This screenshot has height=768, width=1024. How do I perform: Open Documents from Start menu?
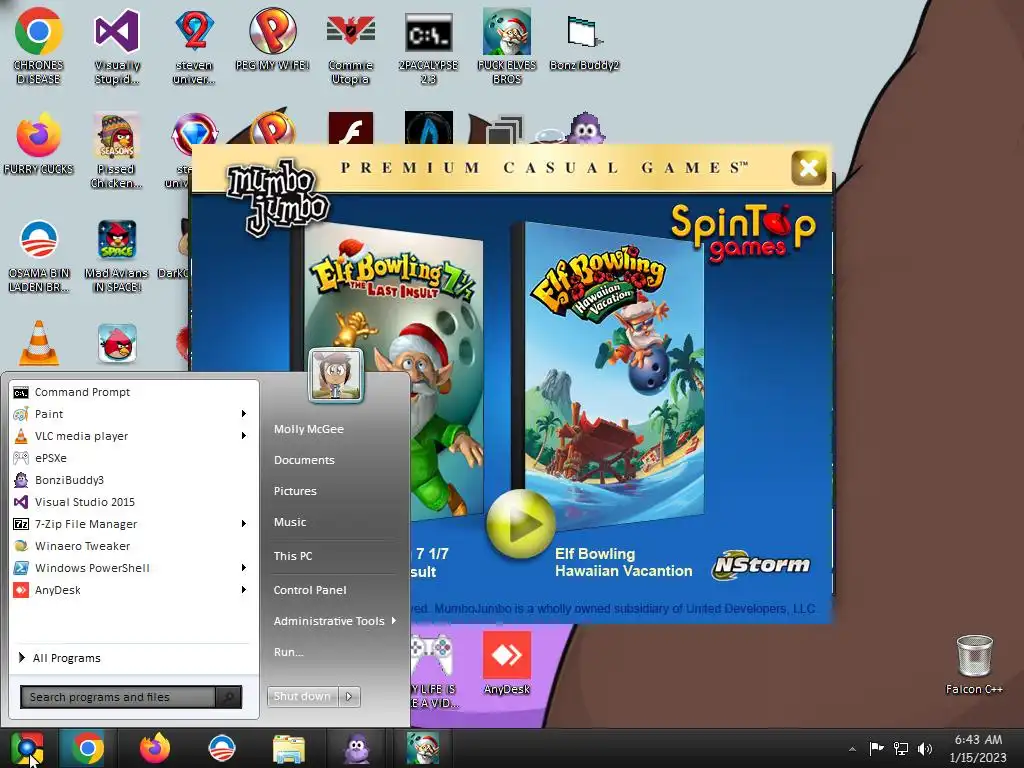click(x=304, y=460)
